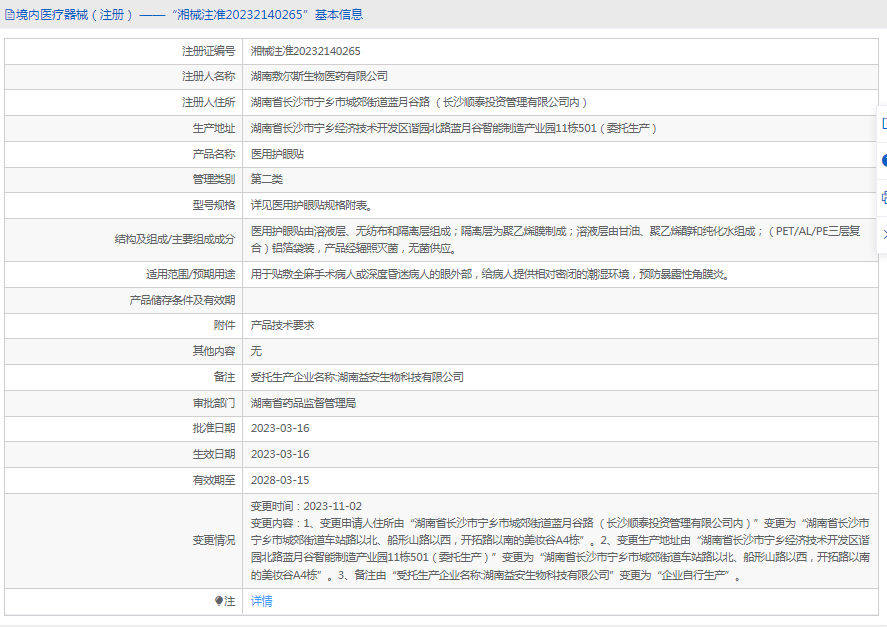The image size is (887, 627).
Task: Click the 产品储存条件及有效期 label
Action: [x=182, y=300]
